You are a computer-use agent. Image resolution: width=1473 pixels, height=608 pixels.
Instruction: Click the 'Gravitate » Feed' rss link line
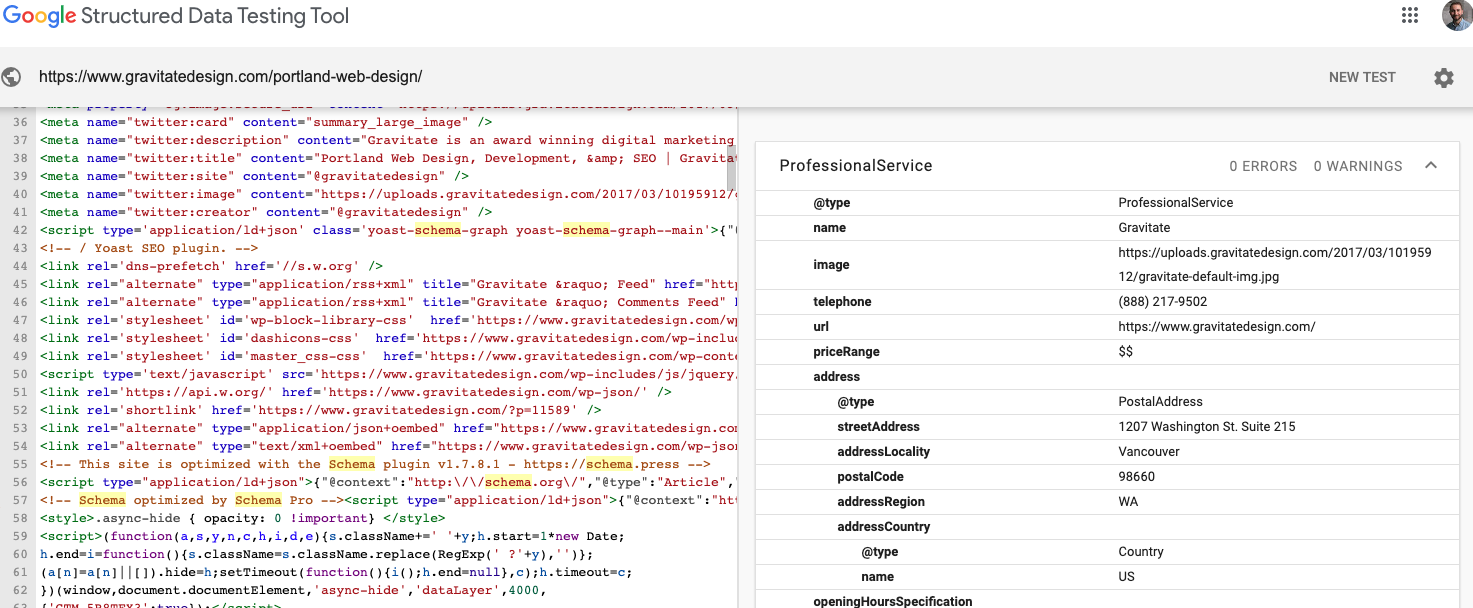point(388,285)
